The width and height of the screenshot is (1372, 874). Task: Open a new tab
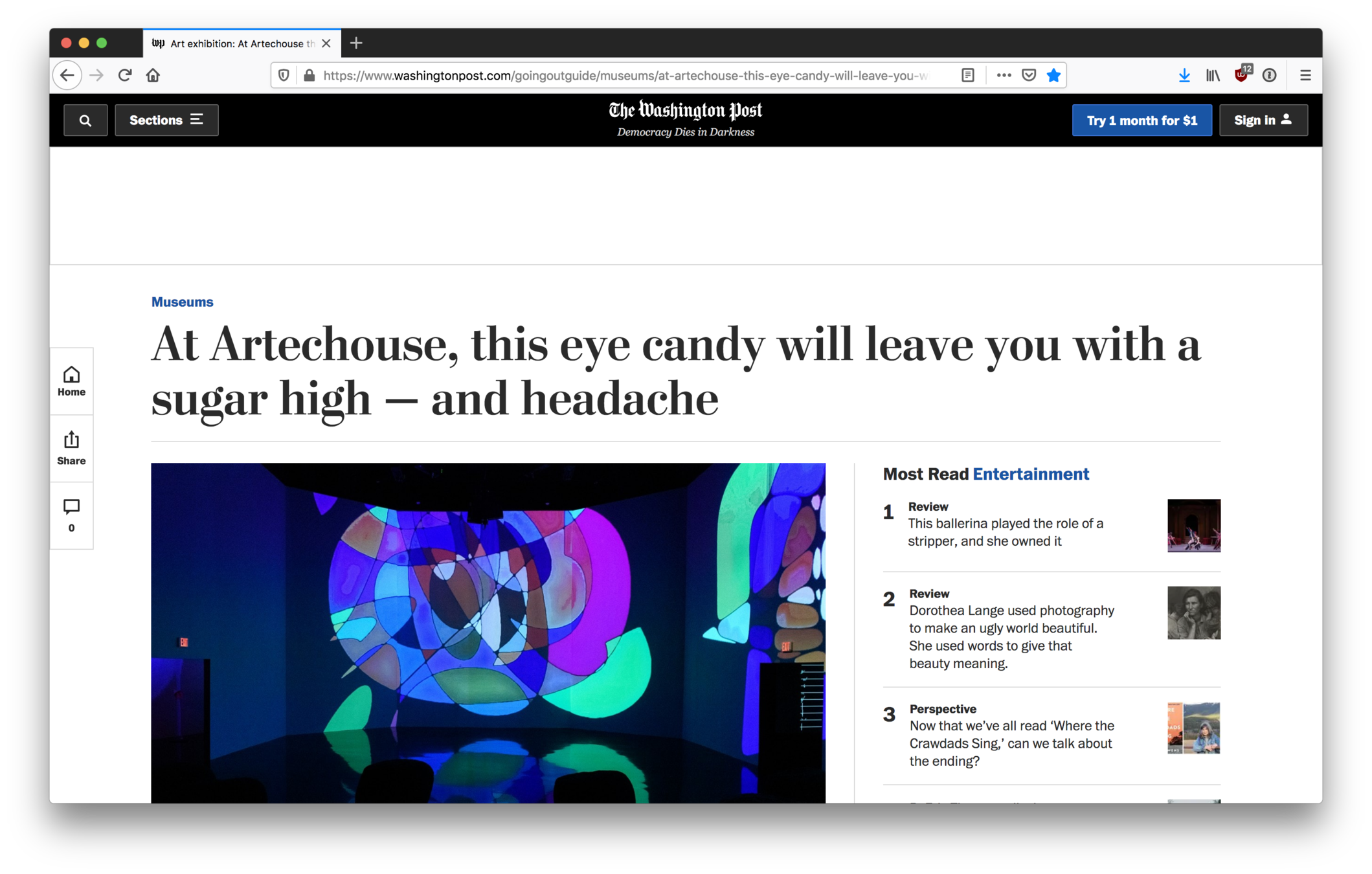tap(356, 43)
